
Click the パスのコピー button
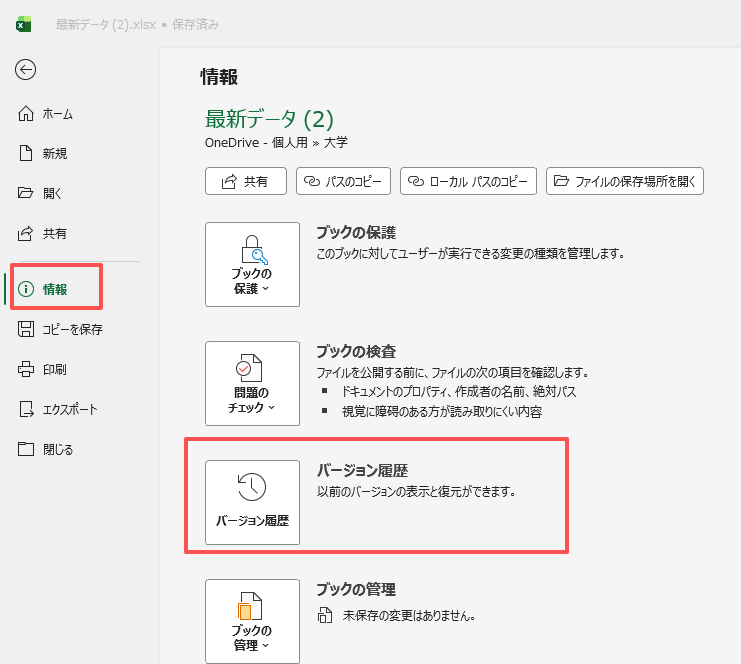click(344, 181)
